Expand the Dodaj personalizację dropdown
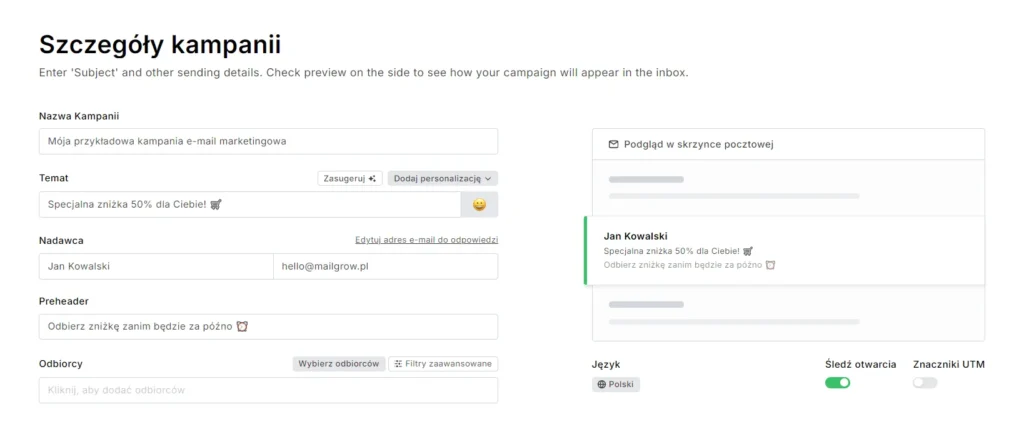Screen dimensions: 1024x439 point(442,178)
